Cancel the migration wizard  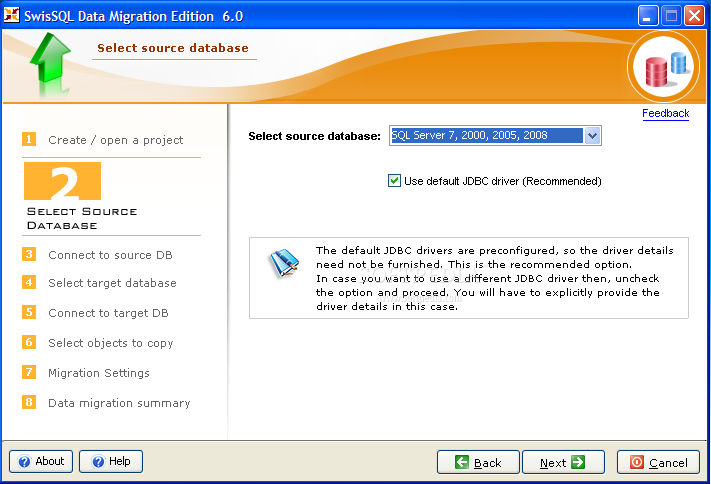click(658, 462)
